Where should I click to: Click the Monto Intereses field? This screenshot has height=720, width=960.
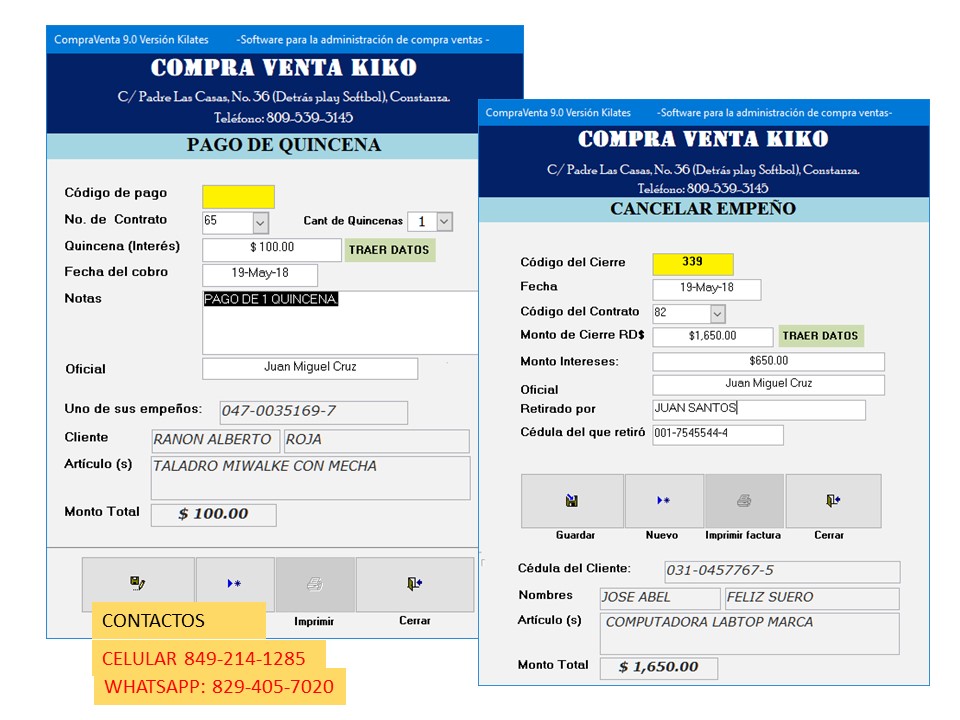(768, 361)
